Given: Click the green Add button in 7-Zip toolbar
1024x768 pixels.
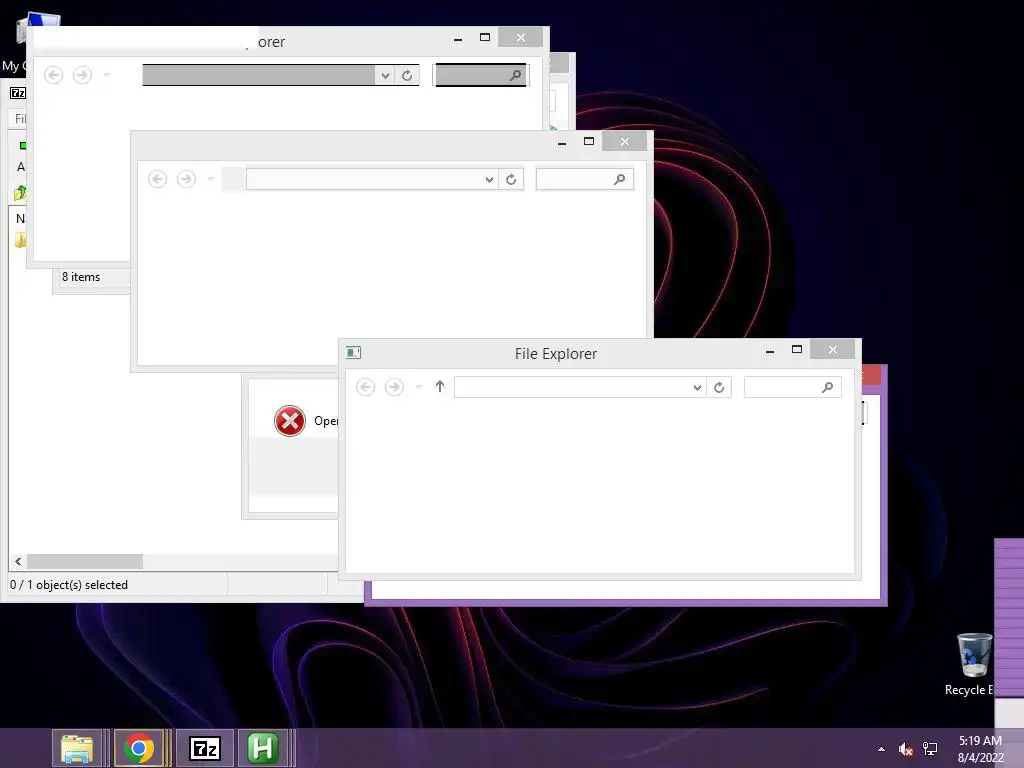Looking at the screenshot, I should [x=23, y=145].
